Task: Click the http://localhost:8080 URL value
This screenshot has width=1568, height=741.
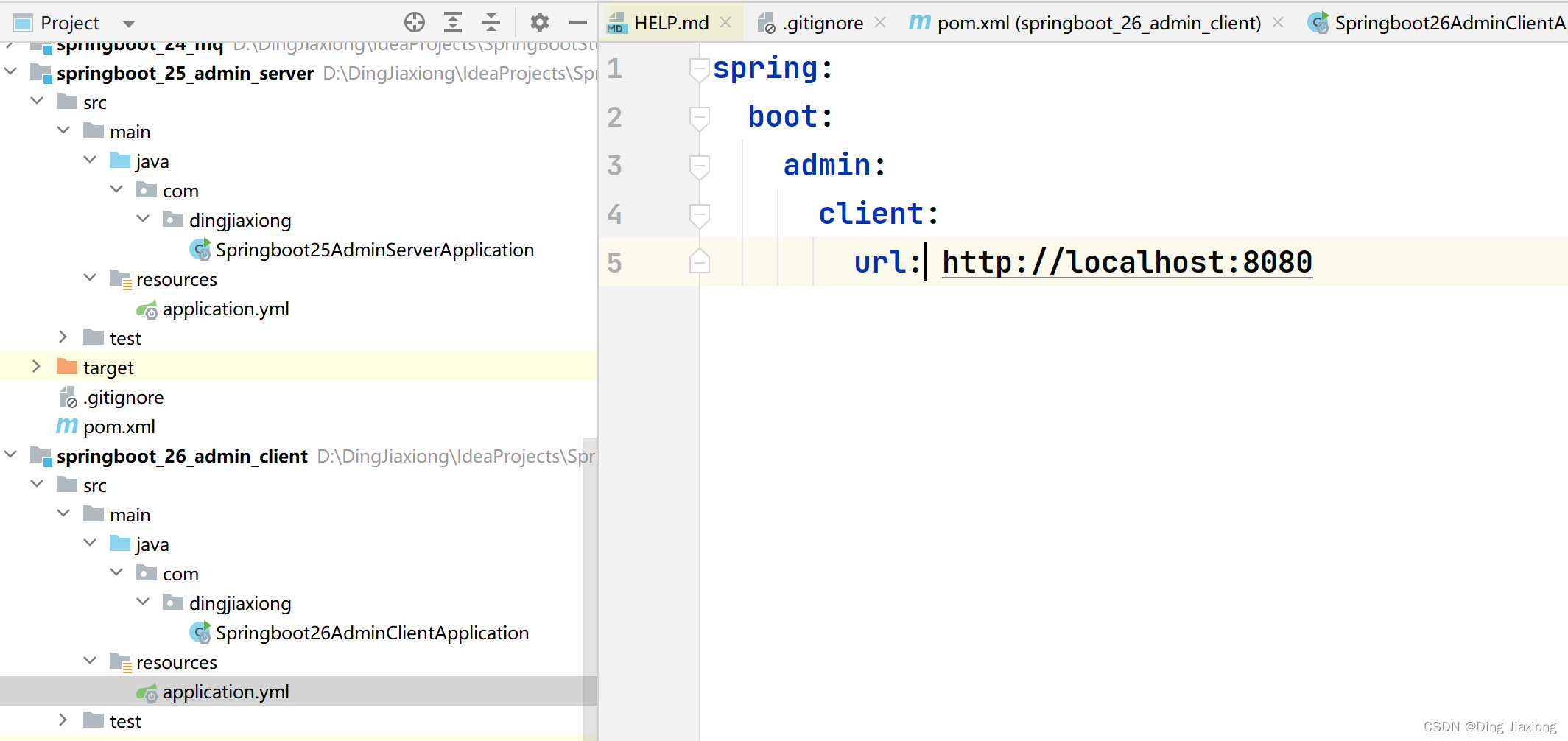Action: pos(1127,262)
